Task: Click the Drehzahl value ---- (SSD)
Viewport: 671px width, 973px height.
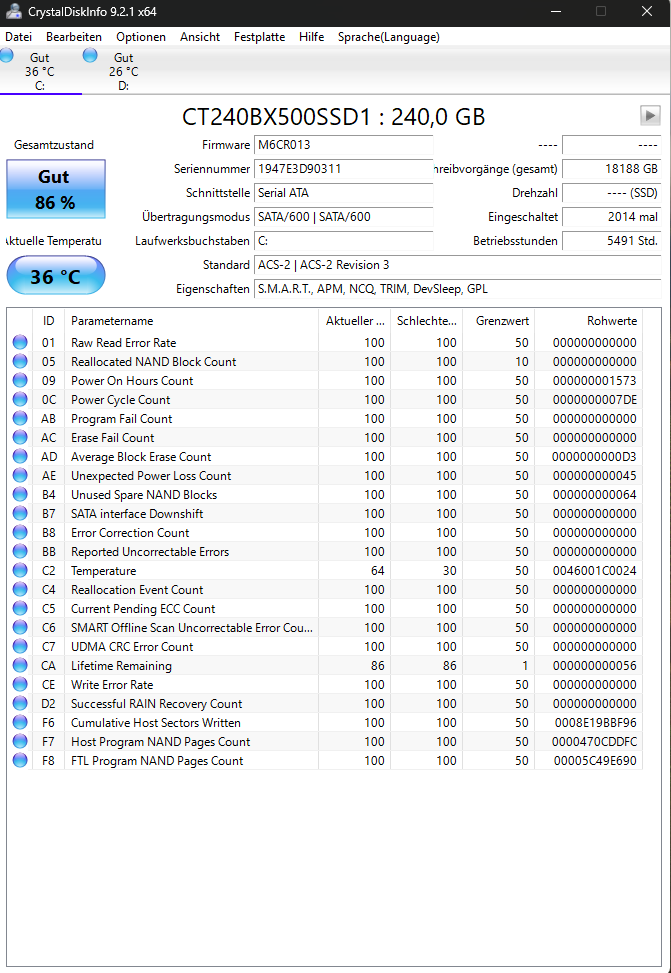Action: click(x=611, y=193)
